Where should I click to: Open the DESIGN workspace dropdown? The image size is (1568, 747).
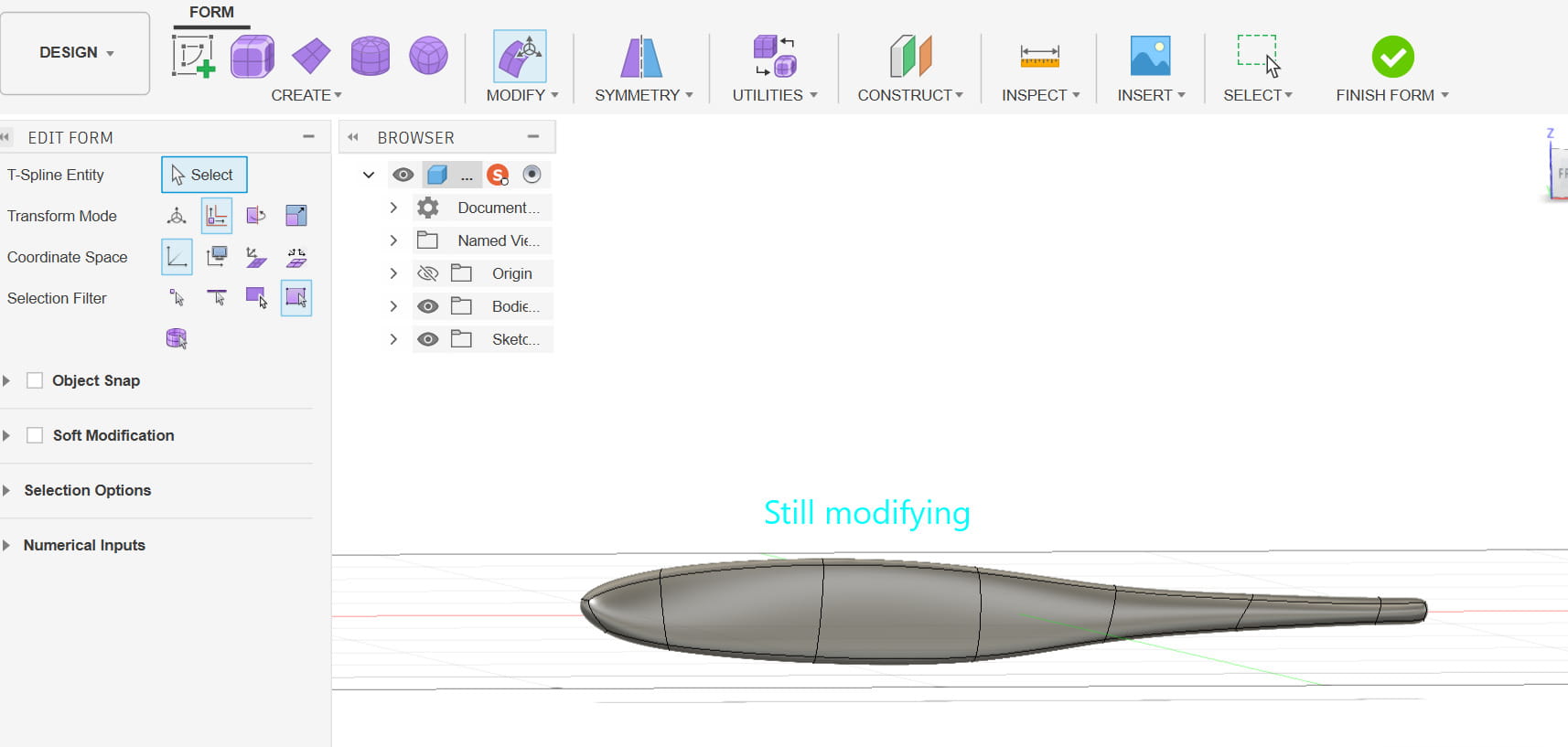75,53
